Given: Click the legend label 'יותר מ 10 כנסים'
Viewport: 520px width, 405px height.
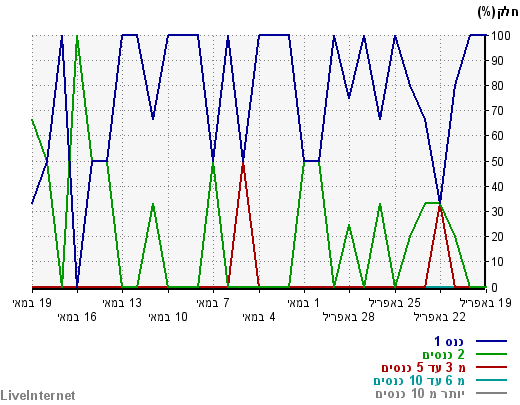Looking at the screenshot, I should click(x=420, y=393).
